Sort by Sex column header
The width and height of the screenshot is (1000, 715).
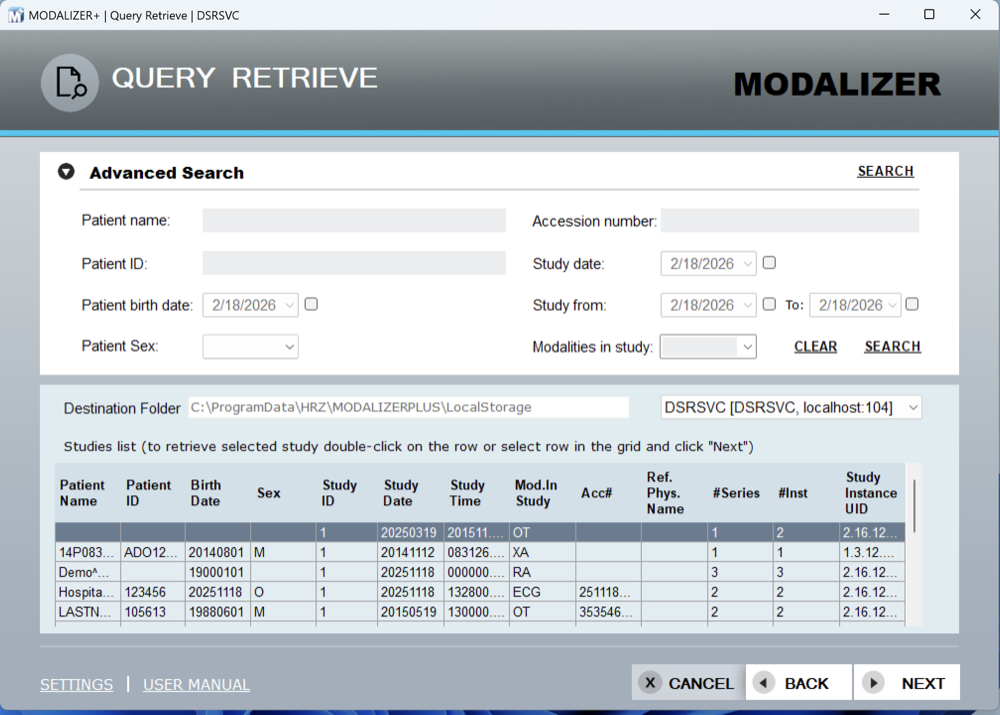coord(283,493)
